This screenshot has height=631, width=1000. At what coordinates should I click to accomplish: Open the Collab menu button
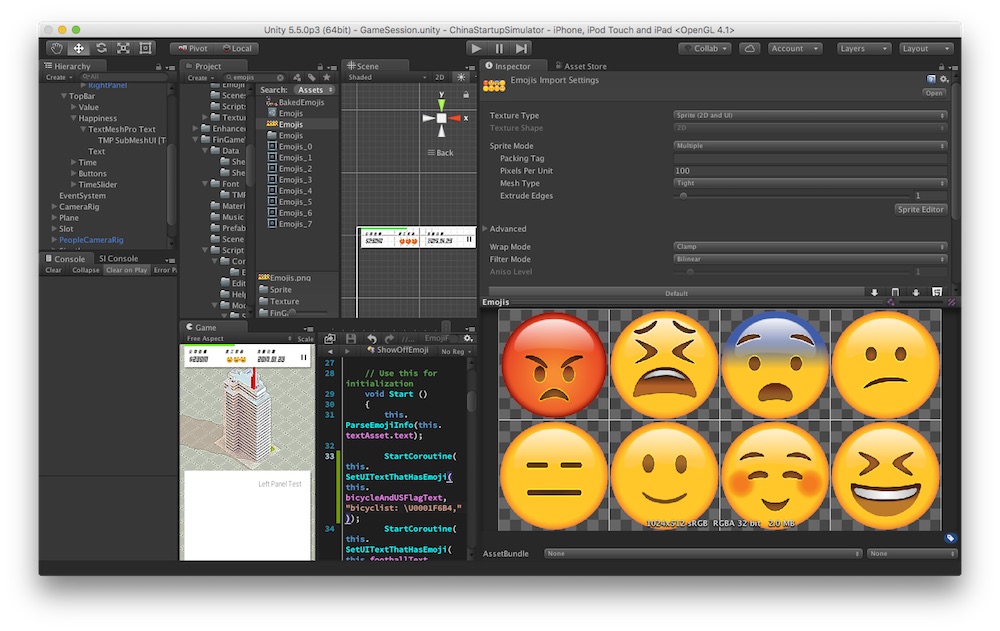[705, 48]
